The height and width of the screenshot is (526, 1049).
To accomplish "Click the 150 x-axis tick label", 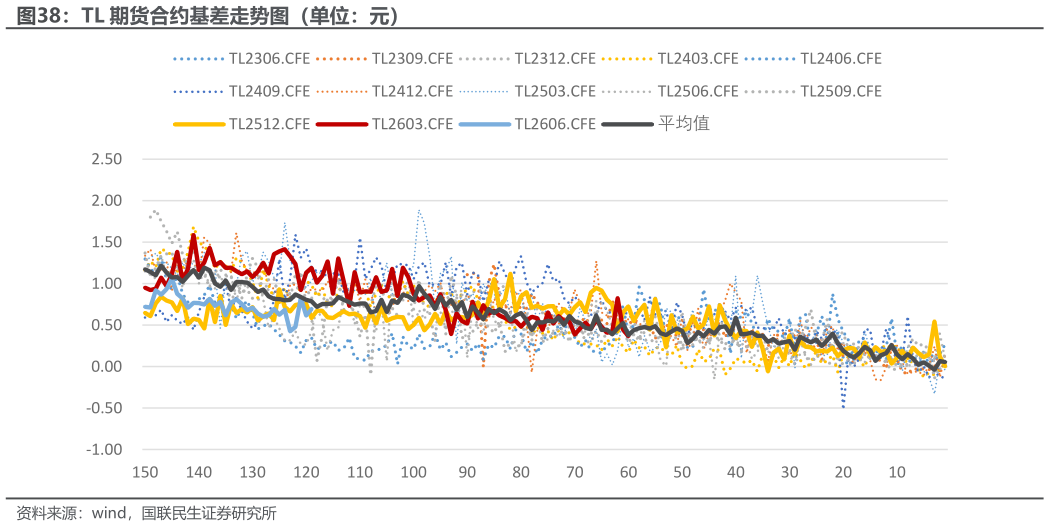I will (145, 472).
